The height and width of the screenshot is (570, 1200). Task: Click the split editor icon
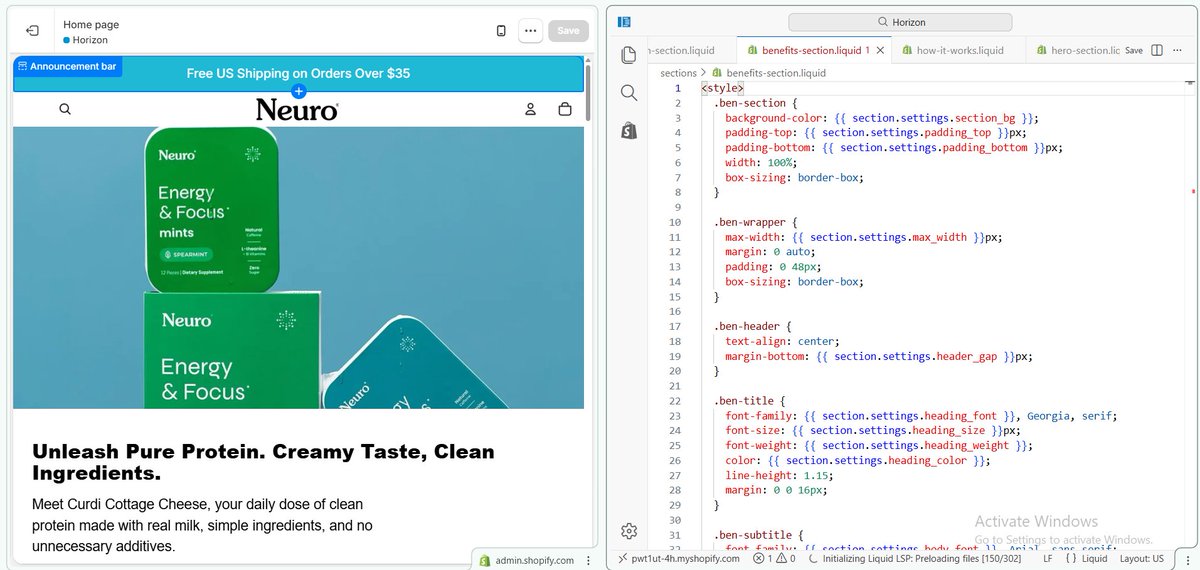pyautogui.click(x=1157, y=50)
